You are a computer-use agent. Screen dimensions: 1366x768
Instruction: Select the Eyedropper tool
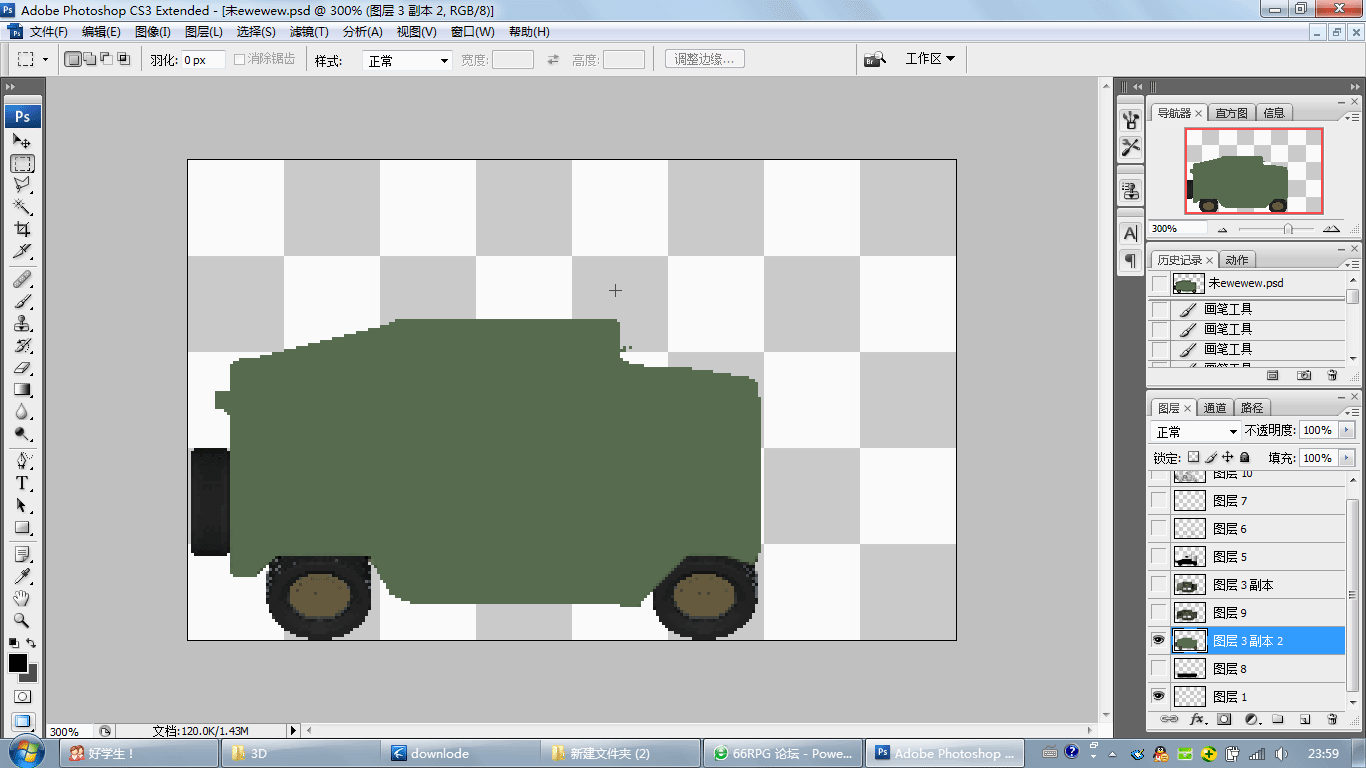pos(22,577)
